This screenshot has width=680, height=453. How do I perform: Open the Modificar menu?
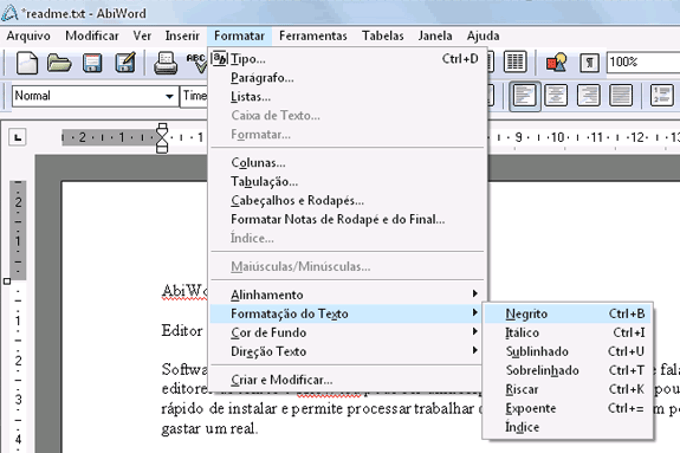click(x=92, y=36)
